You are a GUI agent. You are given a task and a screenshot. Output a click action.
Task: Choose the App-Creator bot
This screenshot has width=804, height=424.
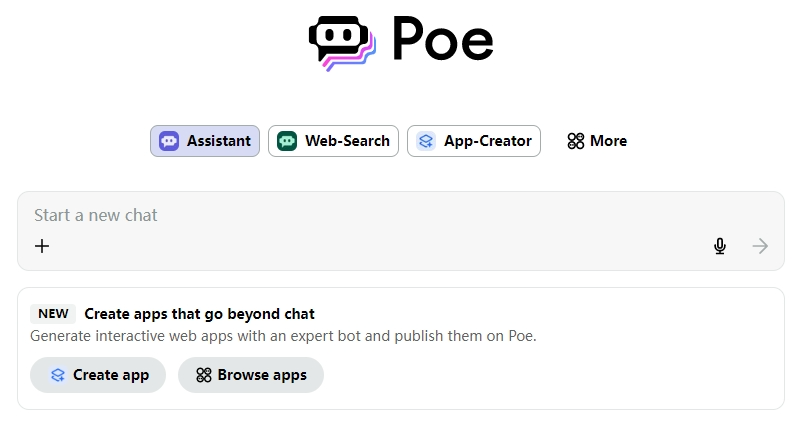(x=474, y=141)
